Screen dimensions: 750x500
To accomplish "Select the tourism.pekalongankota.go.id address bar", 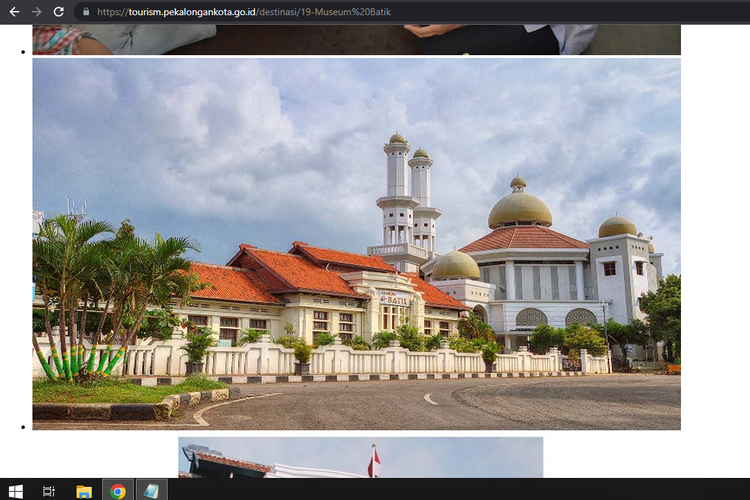I will [x=411, y=12].
